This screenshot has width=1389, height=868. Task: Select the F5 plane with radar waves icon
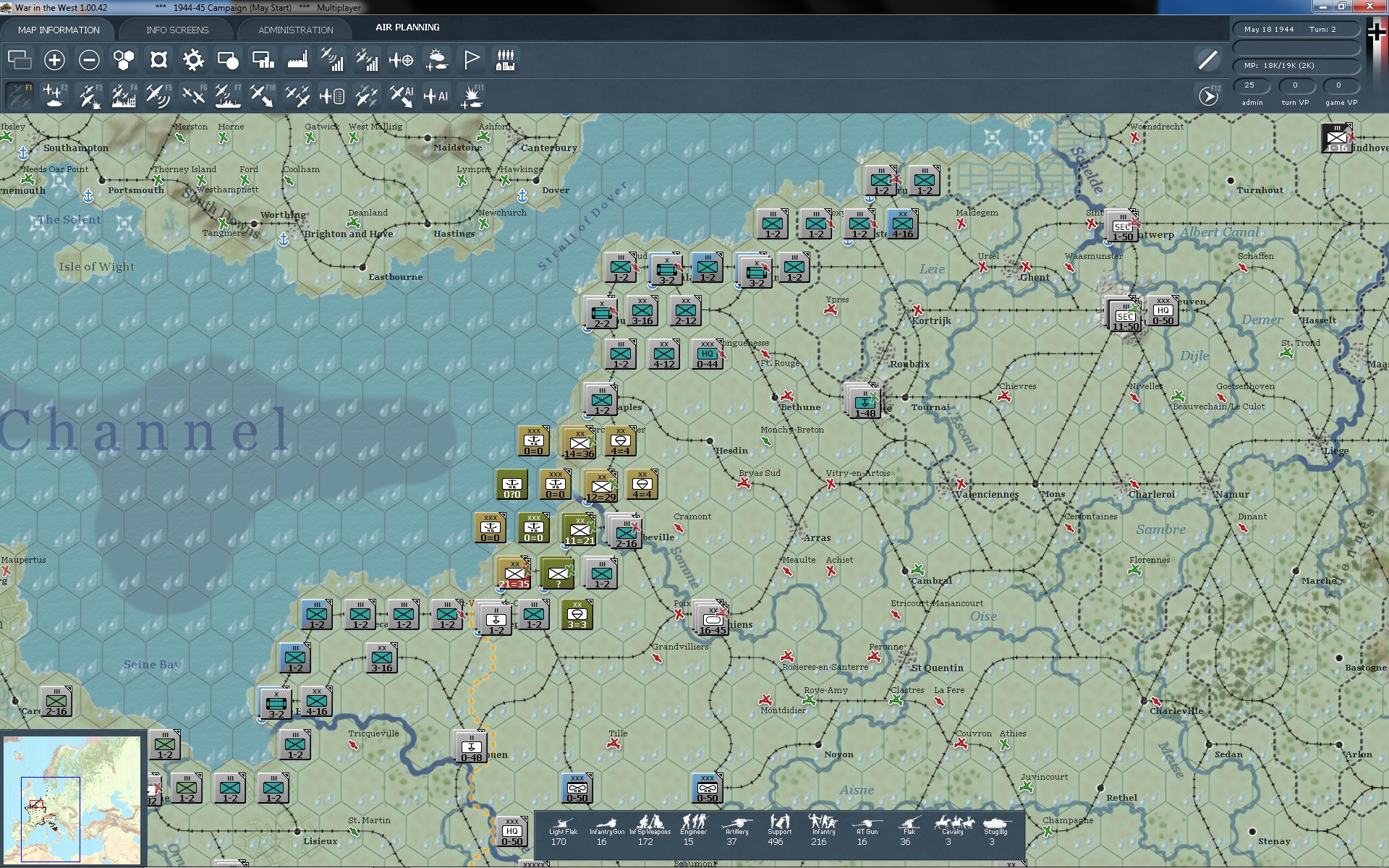coord(158,95)
